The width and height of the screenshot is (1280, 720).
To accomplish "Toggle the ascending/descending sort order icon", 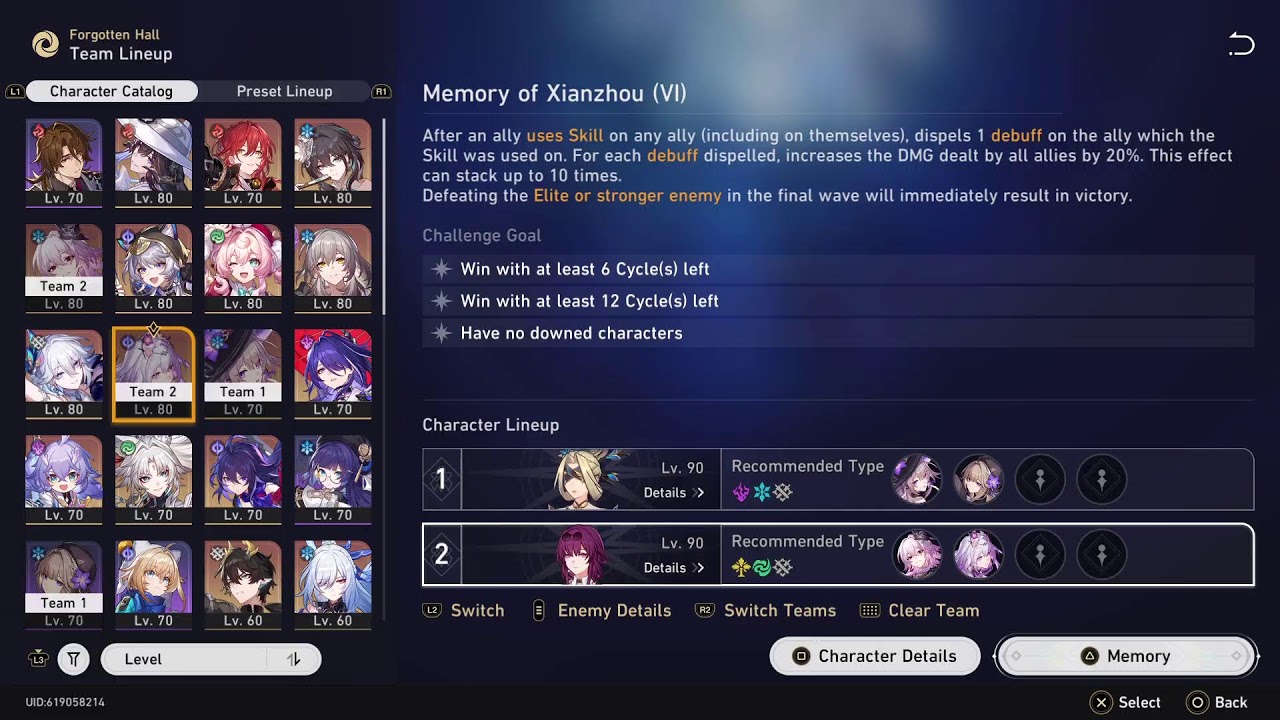I will point(293,659).
